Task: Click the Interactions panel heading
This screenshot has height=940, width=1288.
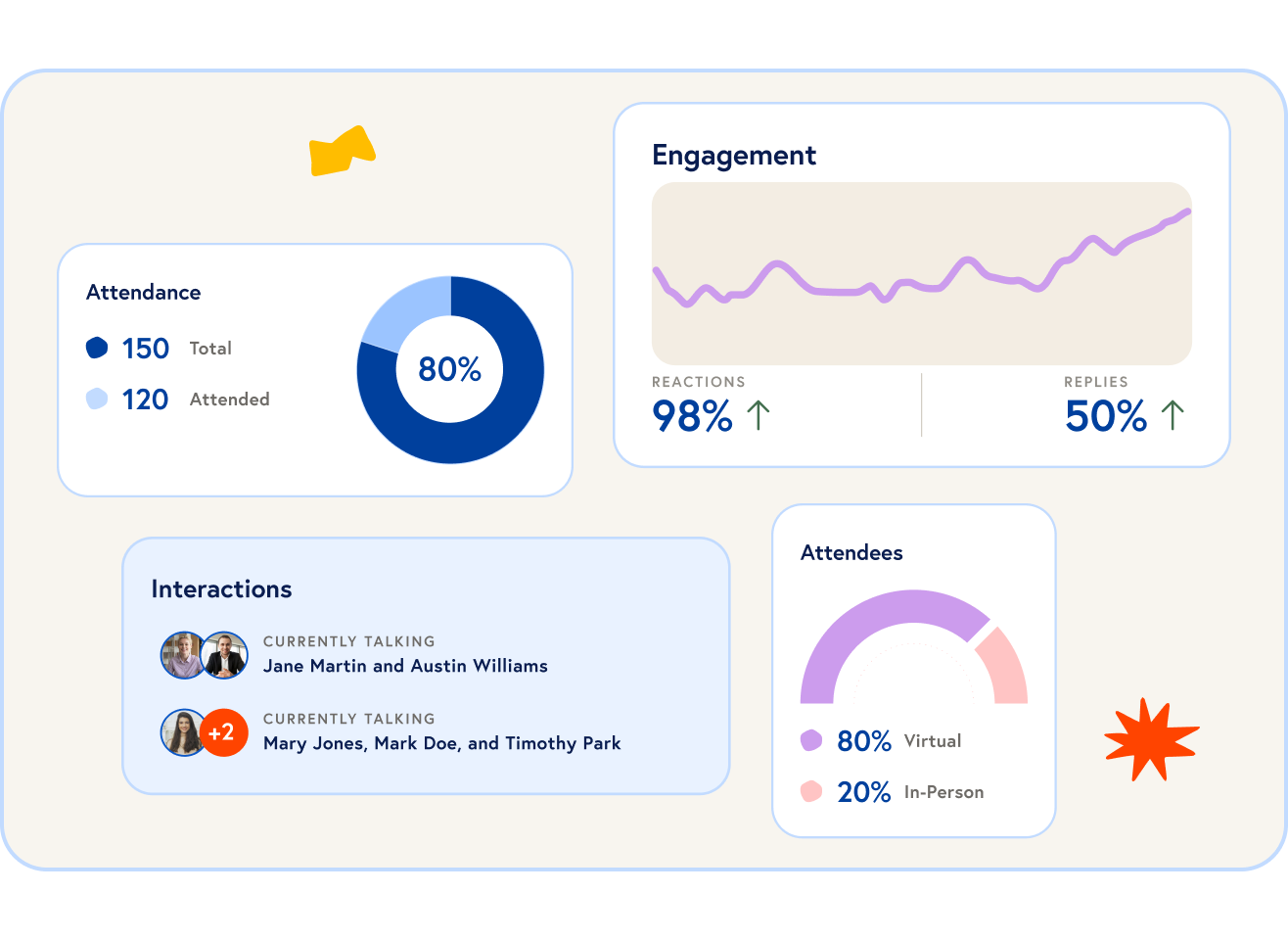Action: [x=221, y=588]
